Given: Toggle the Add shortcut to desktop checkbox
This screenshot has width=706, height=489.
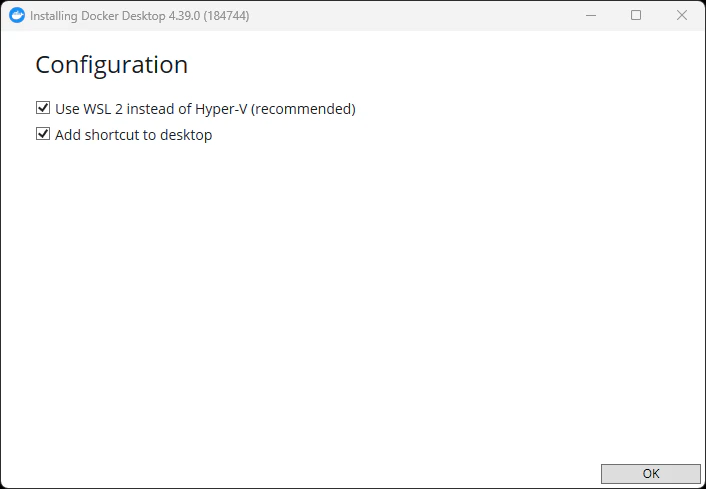Looking at the screenshot, I should click(x=43, y=134).
